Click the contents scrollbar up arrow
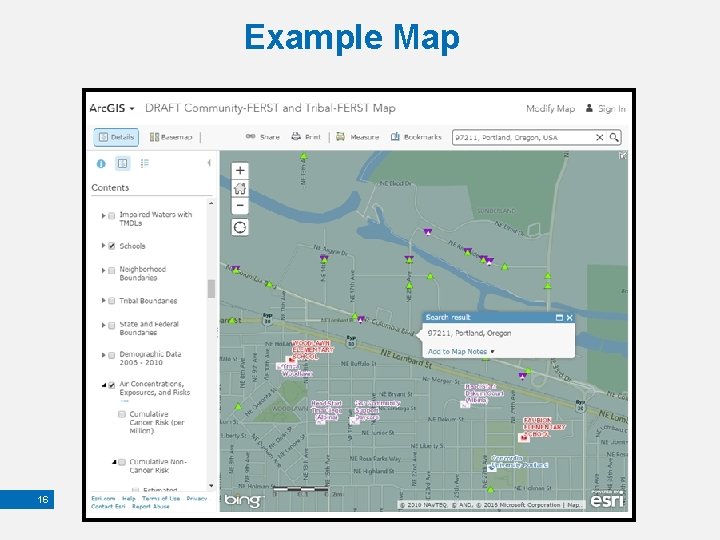 click(211, 203)
